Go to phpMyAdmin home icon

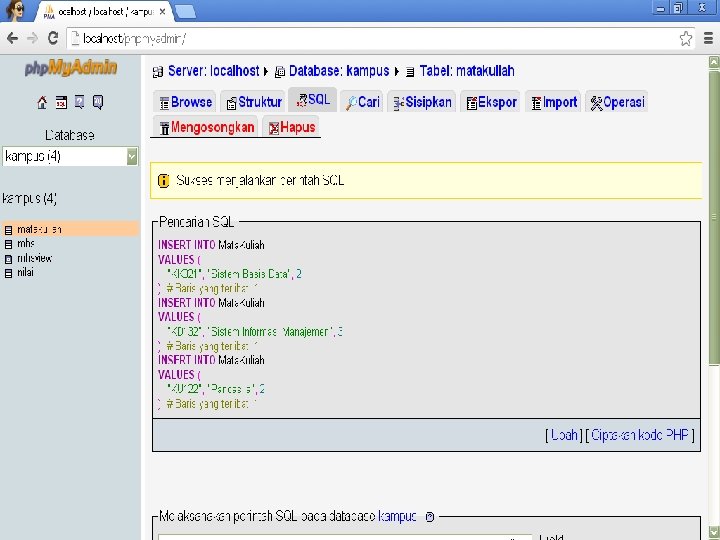click(x=42, y=102)
